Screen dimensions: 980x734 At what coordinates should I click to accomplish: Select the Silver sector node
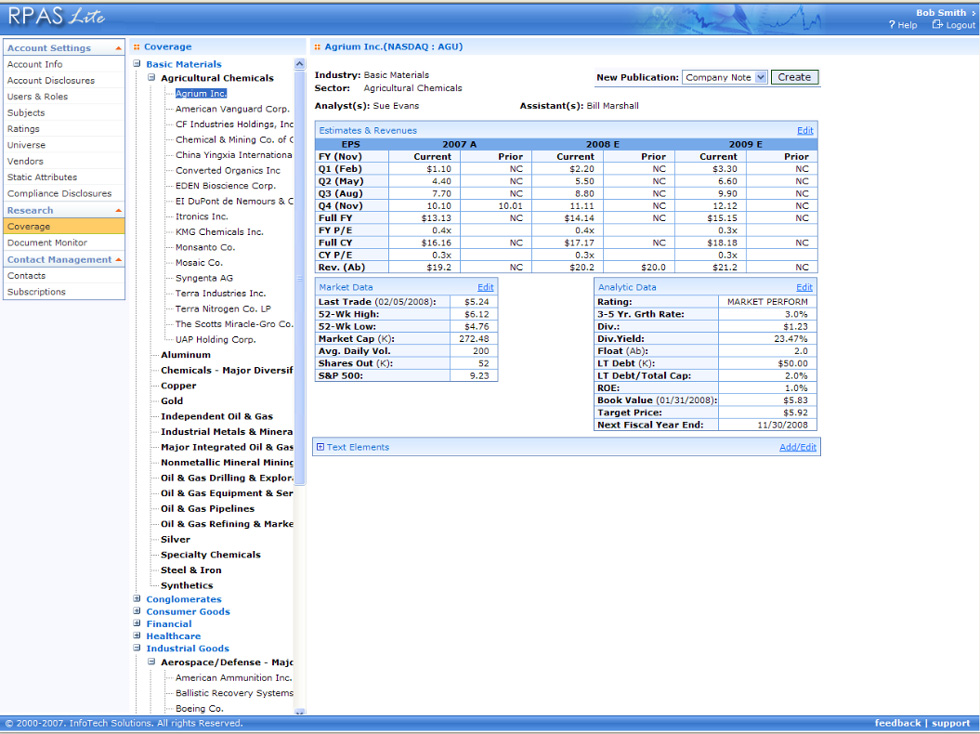pyautogui.click(x=176, y=539)
